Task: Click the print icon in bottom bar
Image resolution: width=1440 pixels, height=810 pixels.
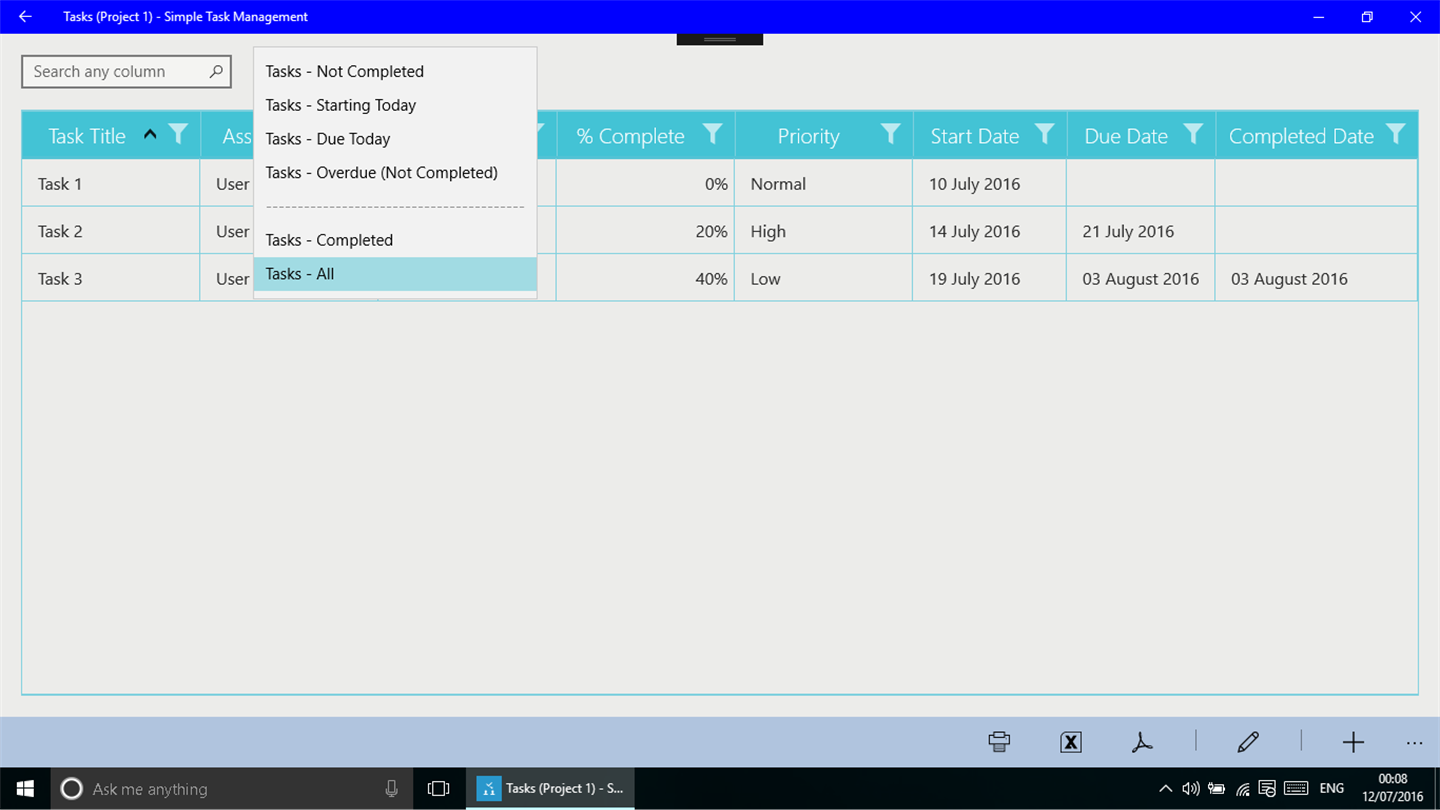Action: (x=999, y=742)
